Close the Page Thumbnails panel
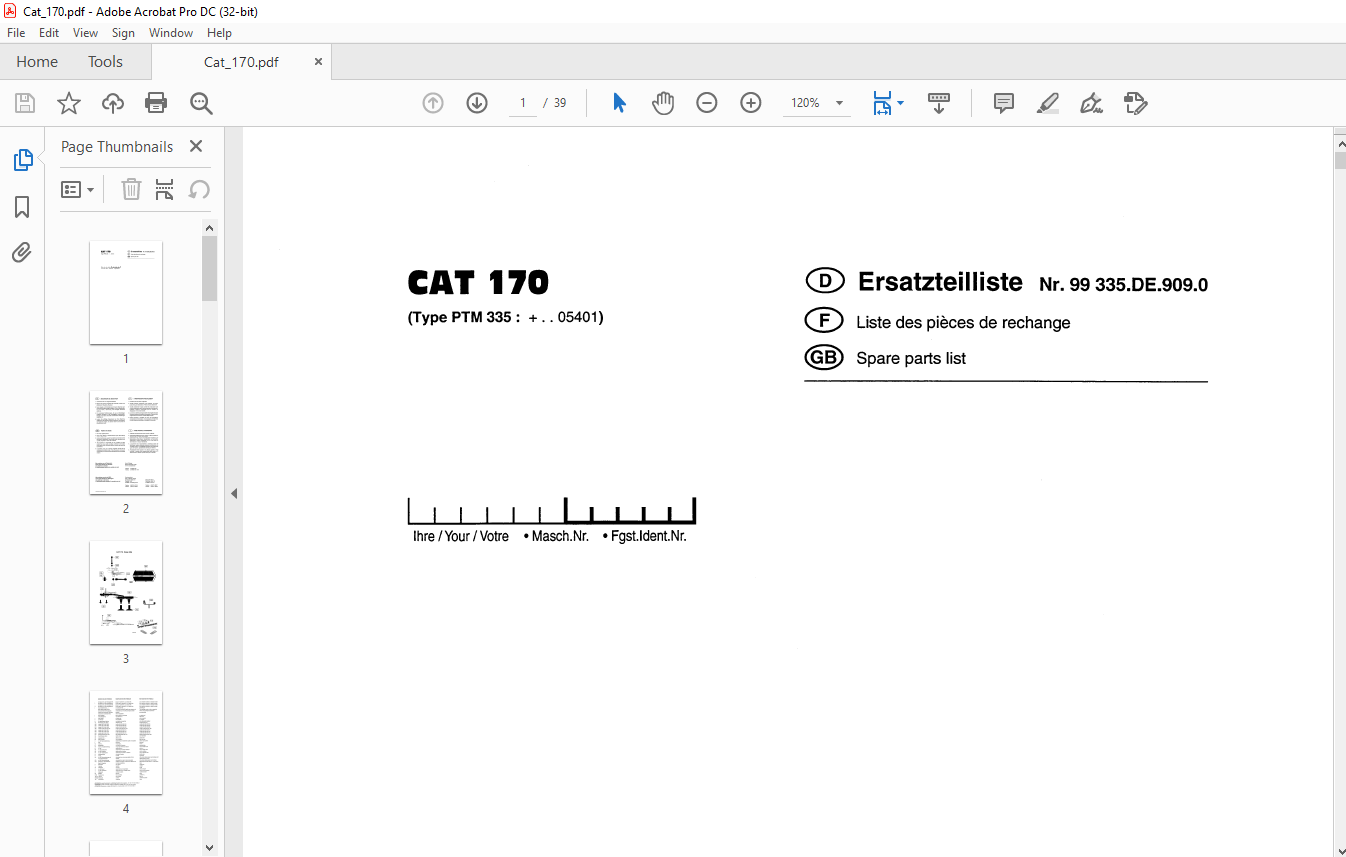The width and height of the screenshot is (1346, 857). 196,146
